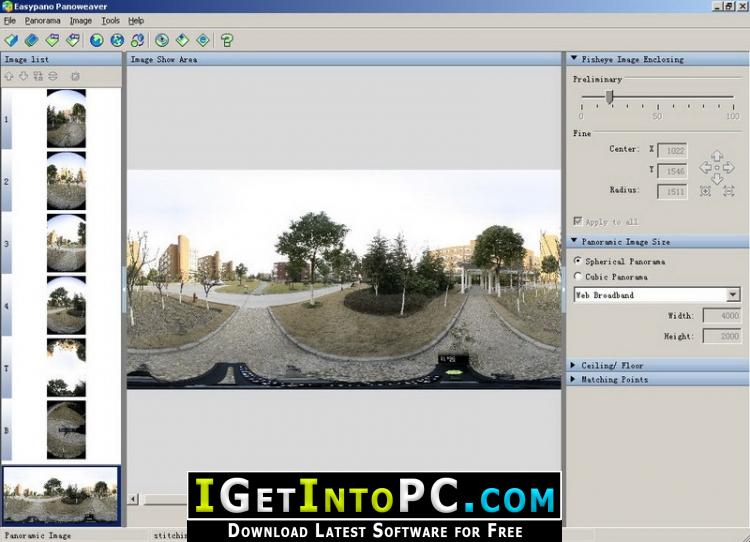Open the Tools menu
Image resolution: width=750 pixels, height=542 pixels.
(x=110, y=21)
